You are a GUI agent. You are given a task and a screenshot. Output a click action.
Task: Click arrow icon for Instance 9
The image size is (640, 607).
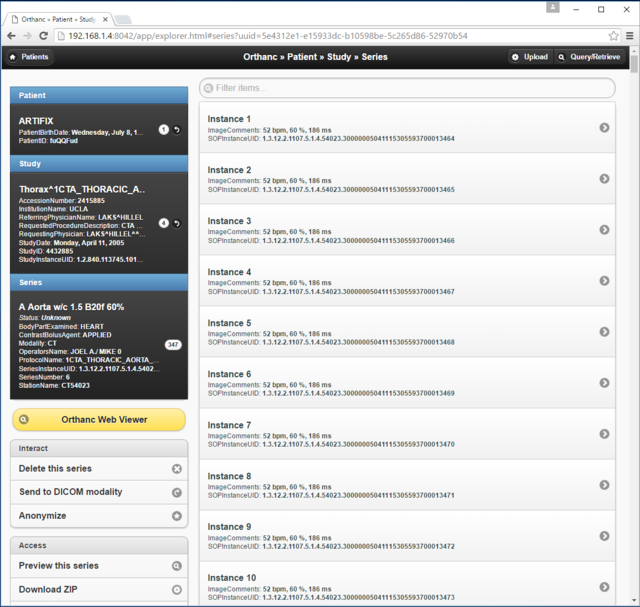pyautogui.click(x=604, y=536)
